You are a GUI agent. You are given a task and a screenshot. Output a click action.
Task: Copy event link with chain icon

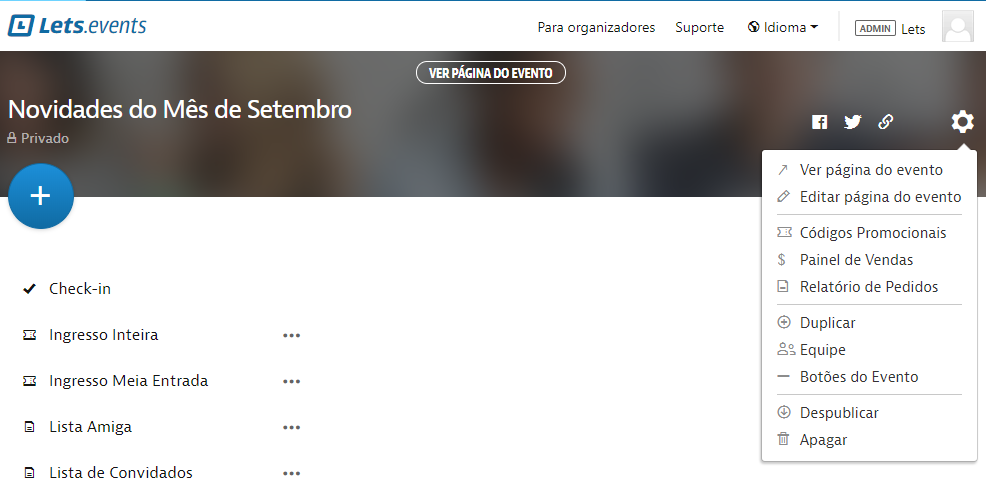click(x=885, y=122)
